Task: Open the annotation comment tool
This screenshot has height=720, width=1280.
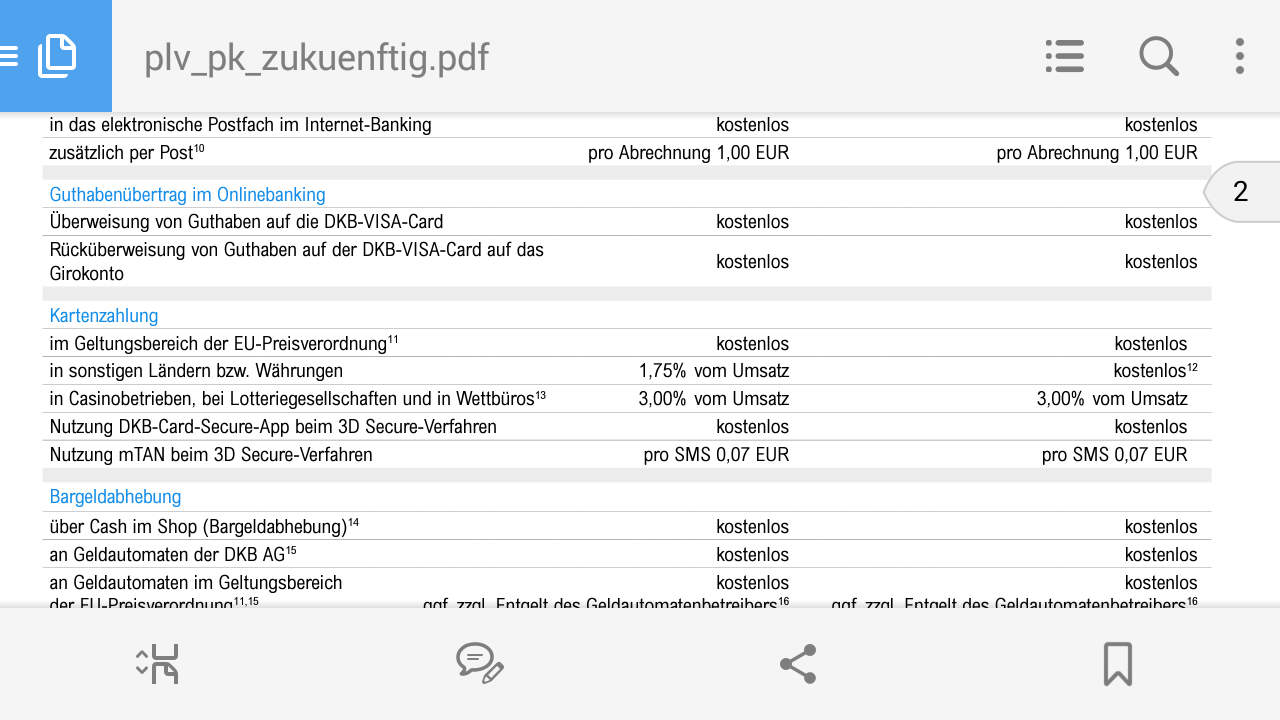Action: click(479, 664)
